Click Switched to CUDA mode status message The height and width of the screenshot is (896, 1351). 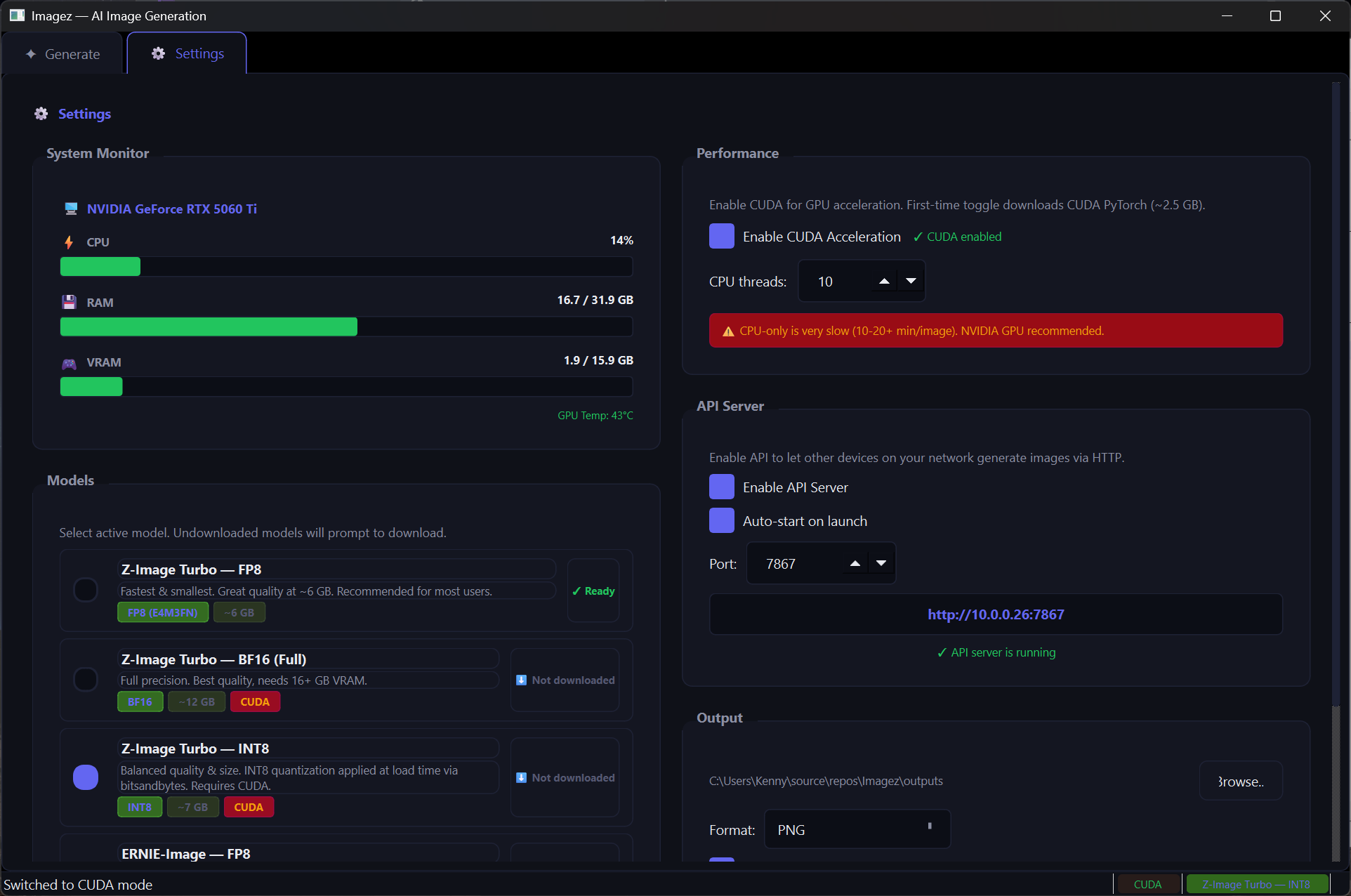(78, 885)
